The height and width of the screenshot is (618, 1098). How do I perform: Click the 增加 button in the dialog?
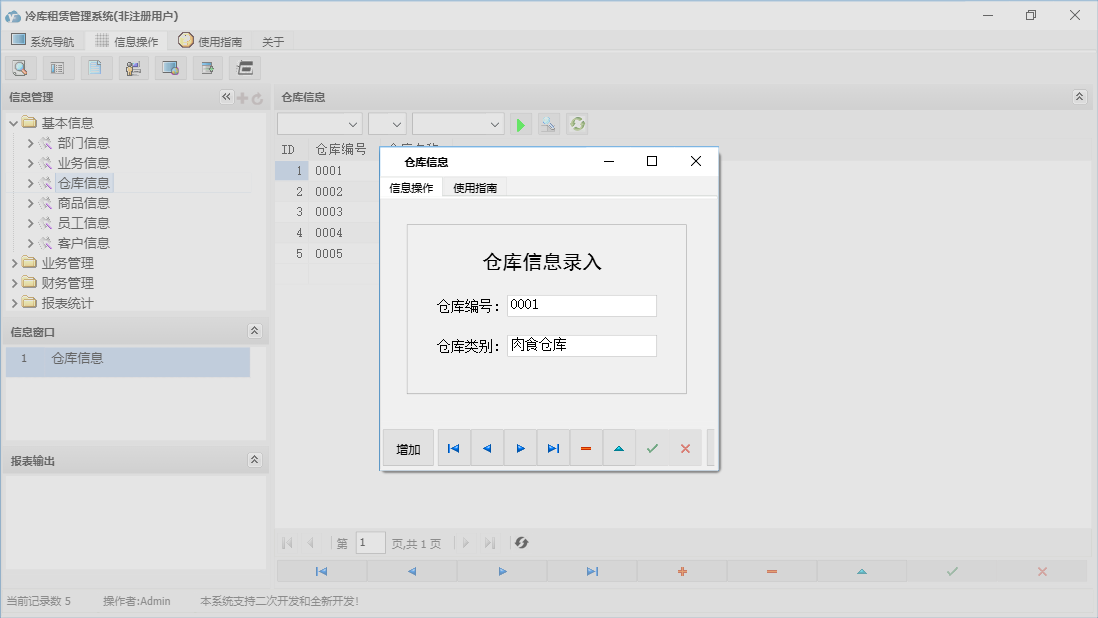[x=408, y=448]
